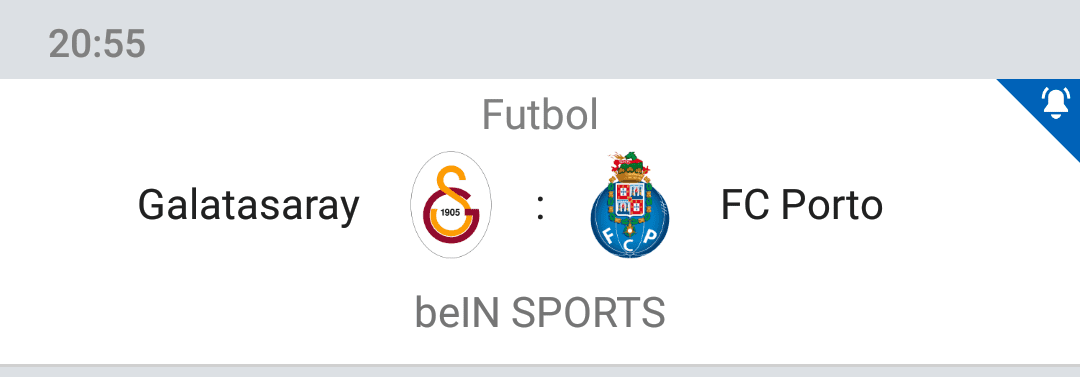The width and height of the screenshot is (1080, 377).
Task: Open the Futbol sport category label
Action: 540,114
